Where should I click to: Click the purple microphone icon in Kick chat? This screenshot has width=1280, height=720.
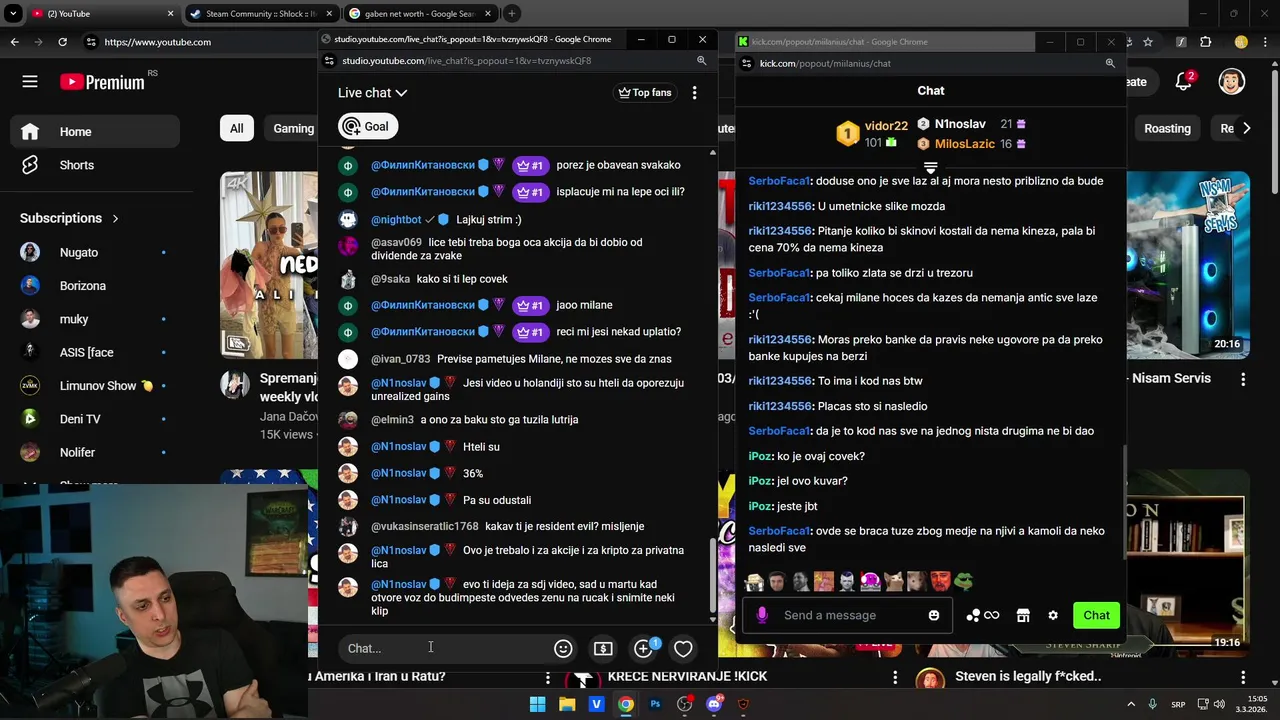click(762, 615)
